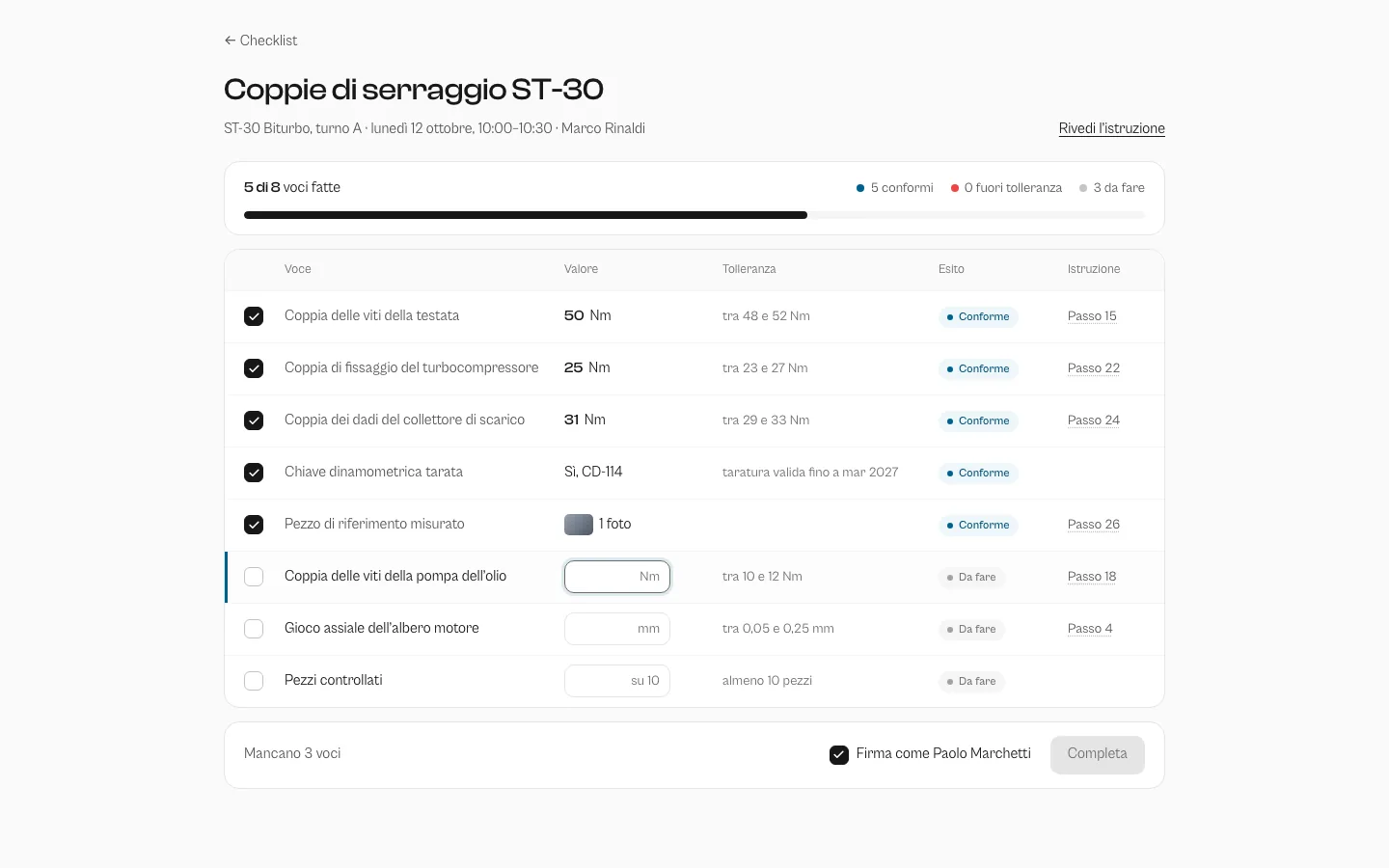Uncheck Coppia dei dadi del collettore di scarico

[254, 420]
